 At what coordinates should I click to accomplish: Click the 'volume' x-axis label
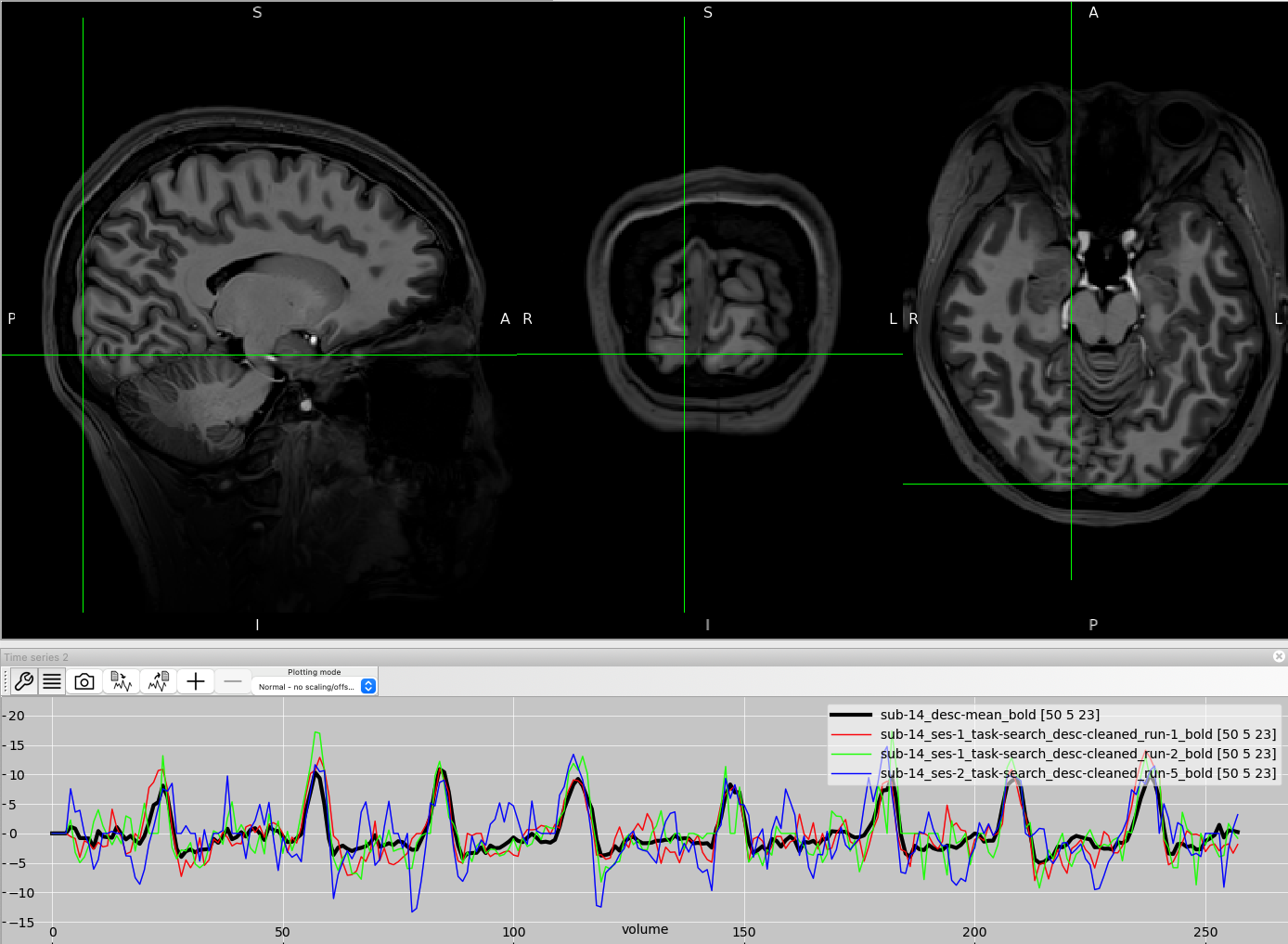pos(645,929)
